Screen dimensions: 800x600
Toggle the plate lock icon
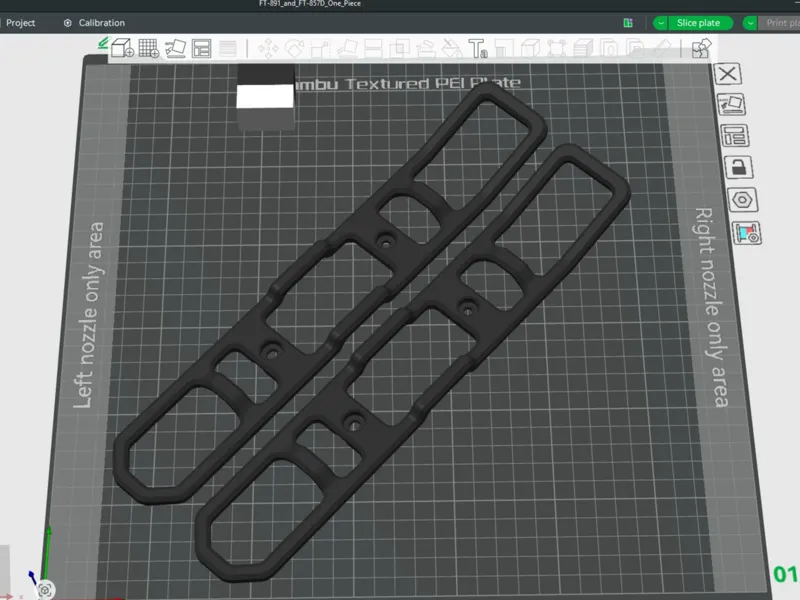coord(739,167)
